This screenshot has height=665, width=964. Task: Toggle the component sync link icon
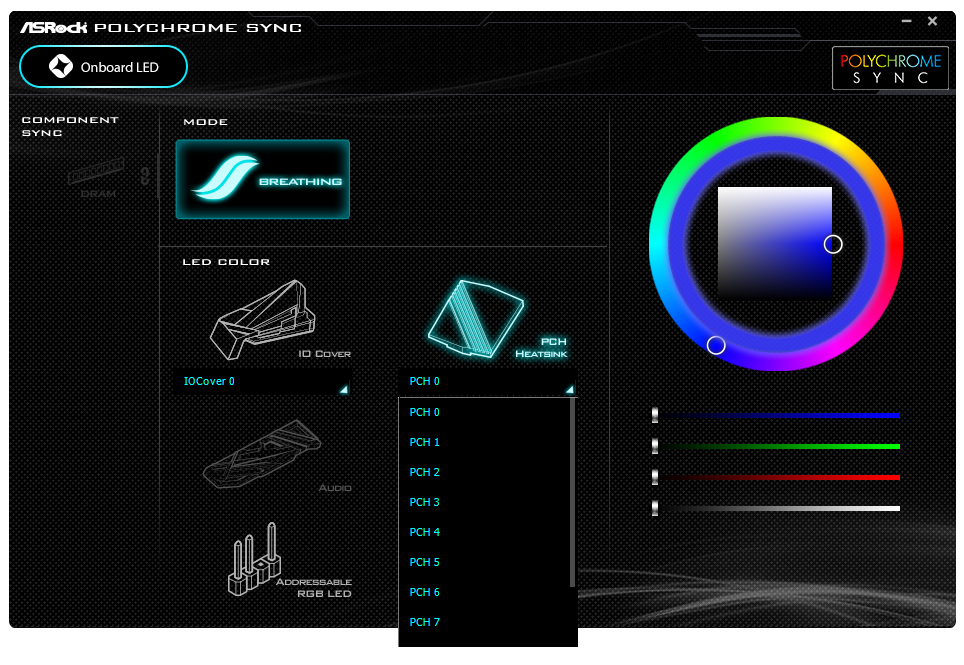click(x=145, y=176)
